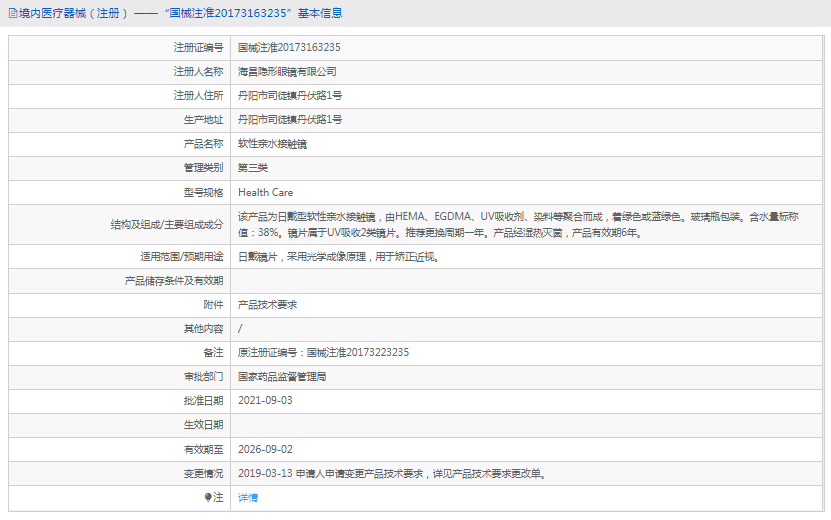
Task: Click the 管理类别 label
Action: [204, 168]
